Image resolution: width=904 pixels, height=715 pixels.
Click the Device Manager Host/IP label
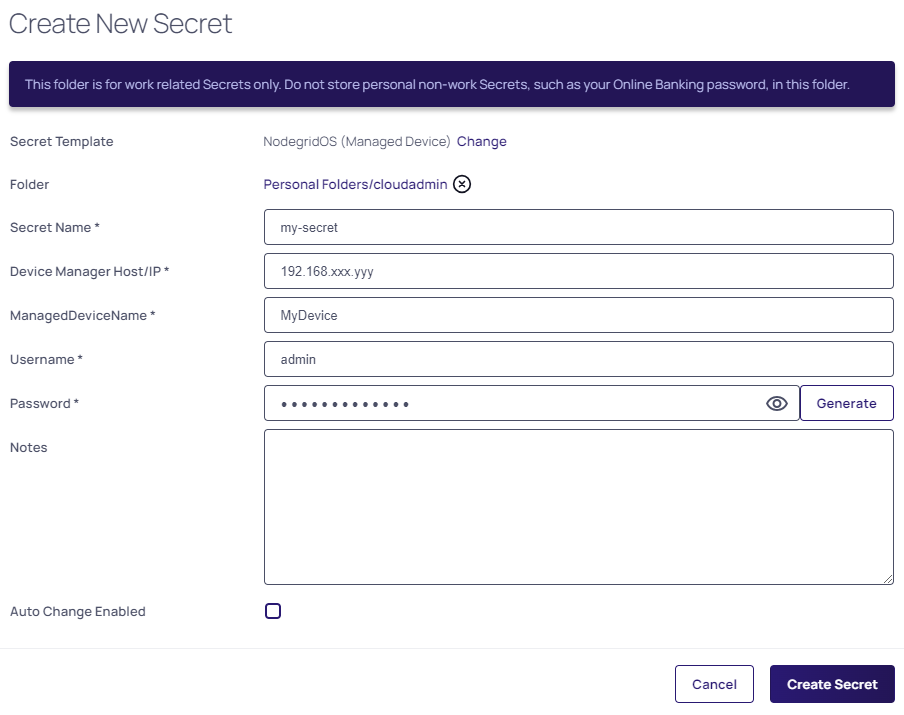coord(89,271)
